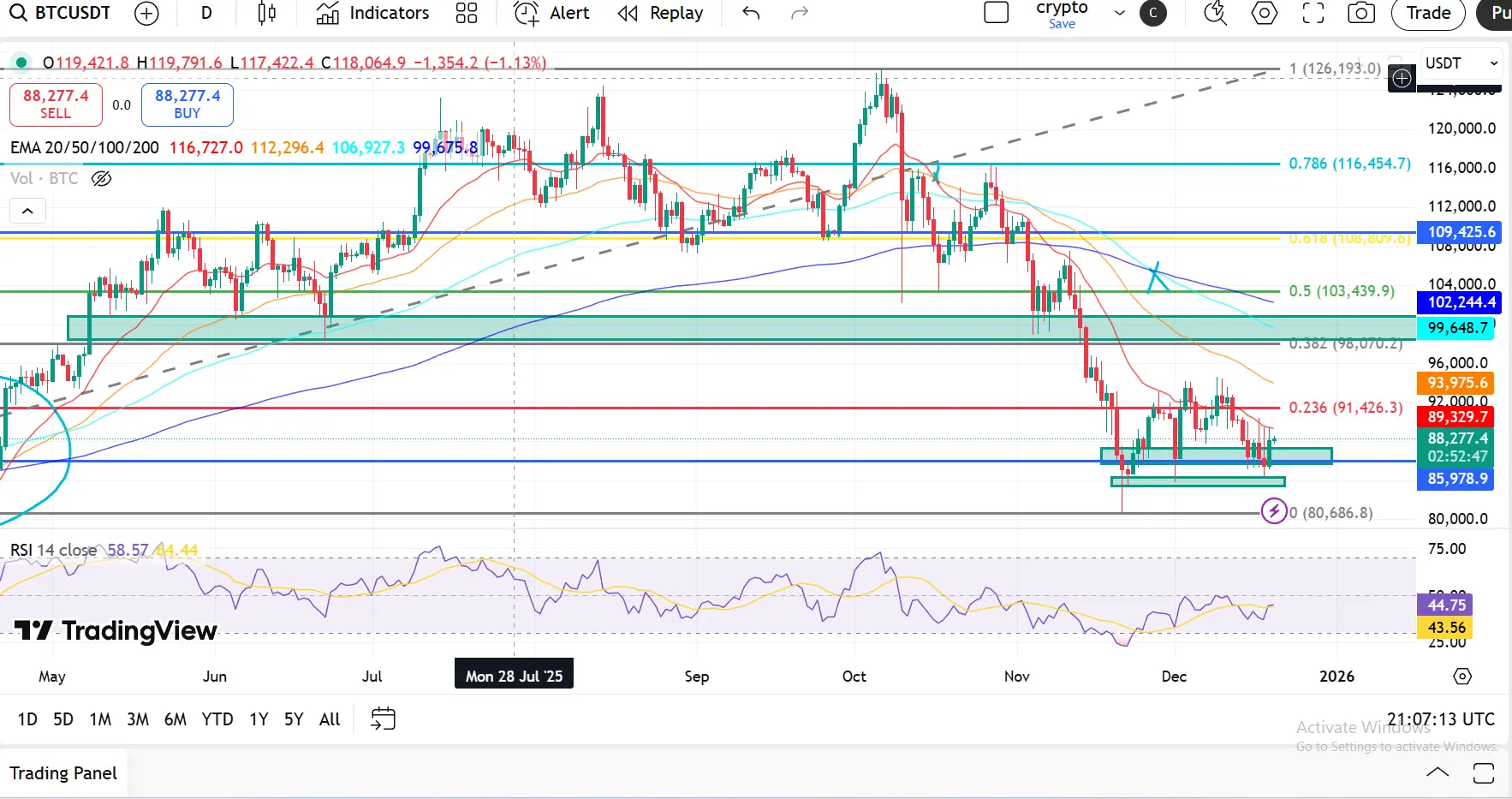This screenshot has width=1512, height=799.
Task: Click the 93,975.6 price scale label
Action: coord(1457,383)
